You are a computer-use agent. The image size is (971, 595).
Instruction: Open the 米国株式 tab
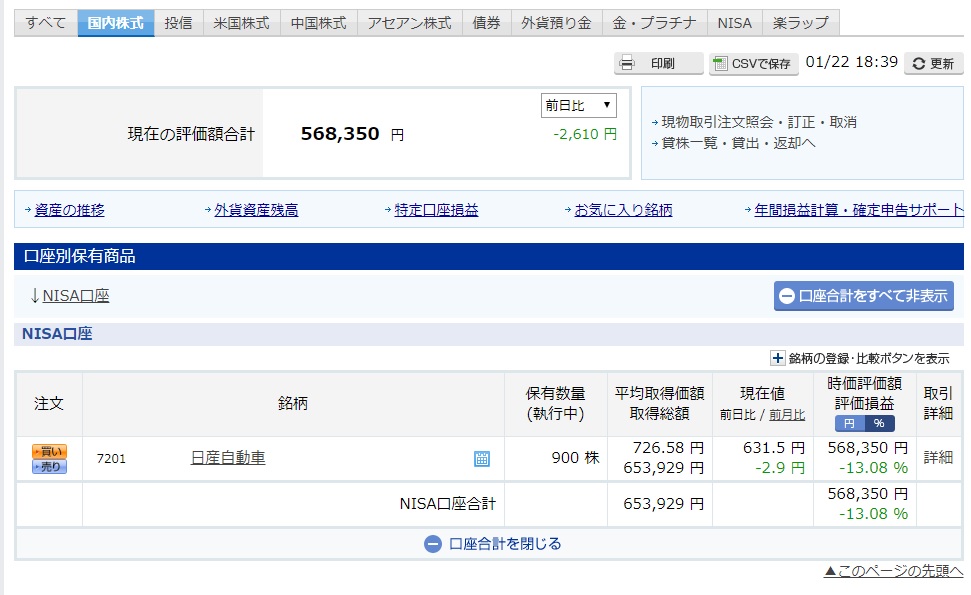pyautogui.click(x=242, y=24)
